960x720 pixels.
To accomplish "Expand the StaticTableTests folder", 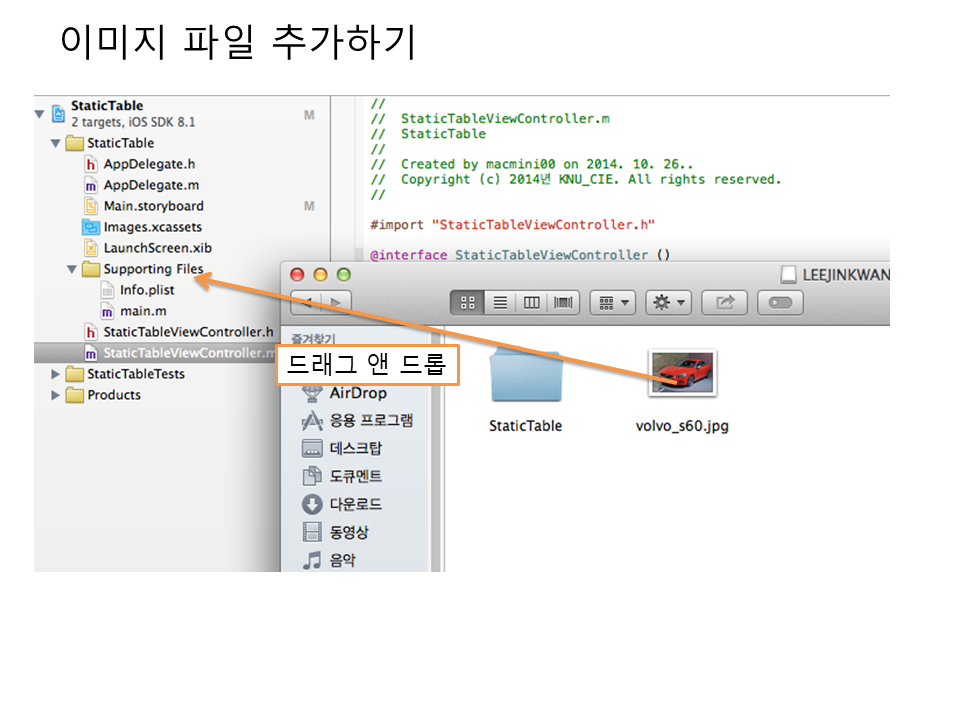I will [x=56, y=374].
